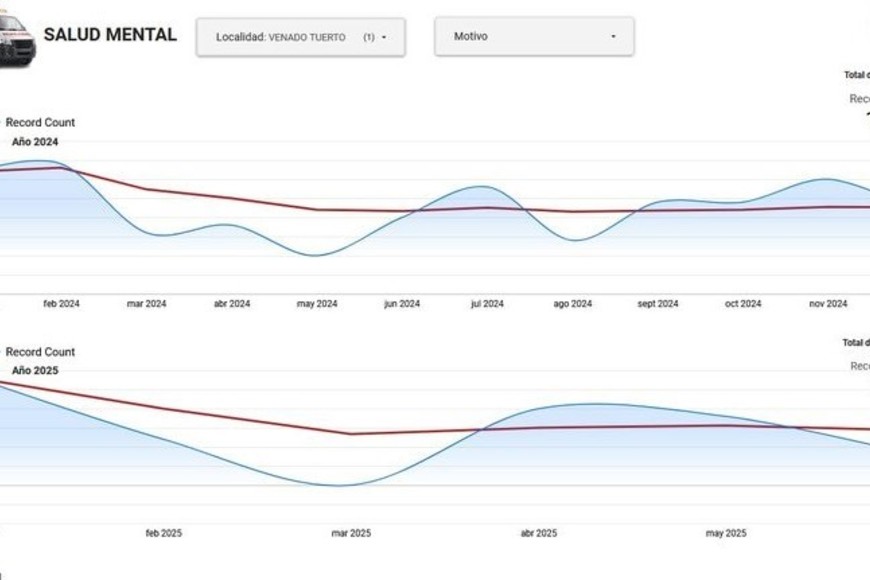Image resolution: width=870 pixels, height=580 pixels.
Task: Select the ago 2024 axis label
Action: click(573, 304)
